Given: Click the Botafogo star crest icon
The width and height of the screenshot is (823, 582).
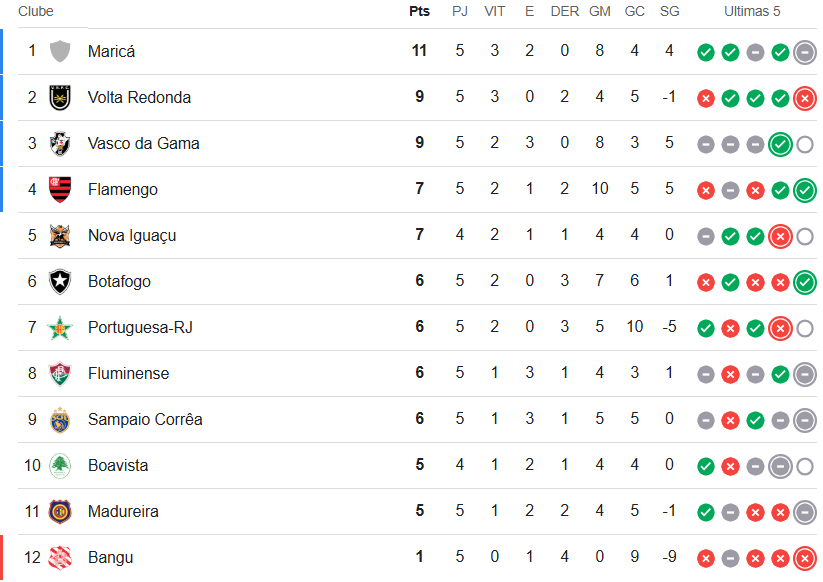Looking at the screenshot, I should [x=60, y=281].
